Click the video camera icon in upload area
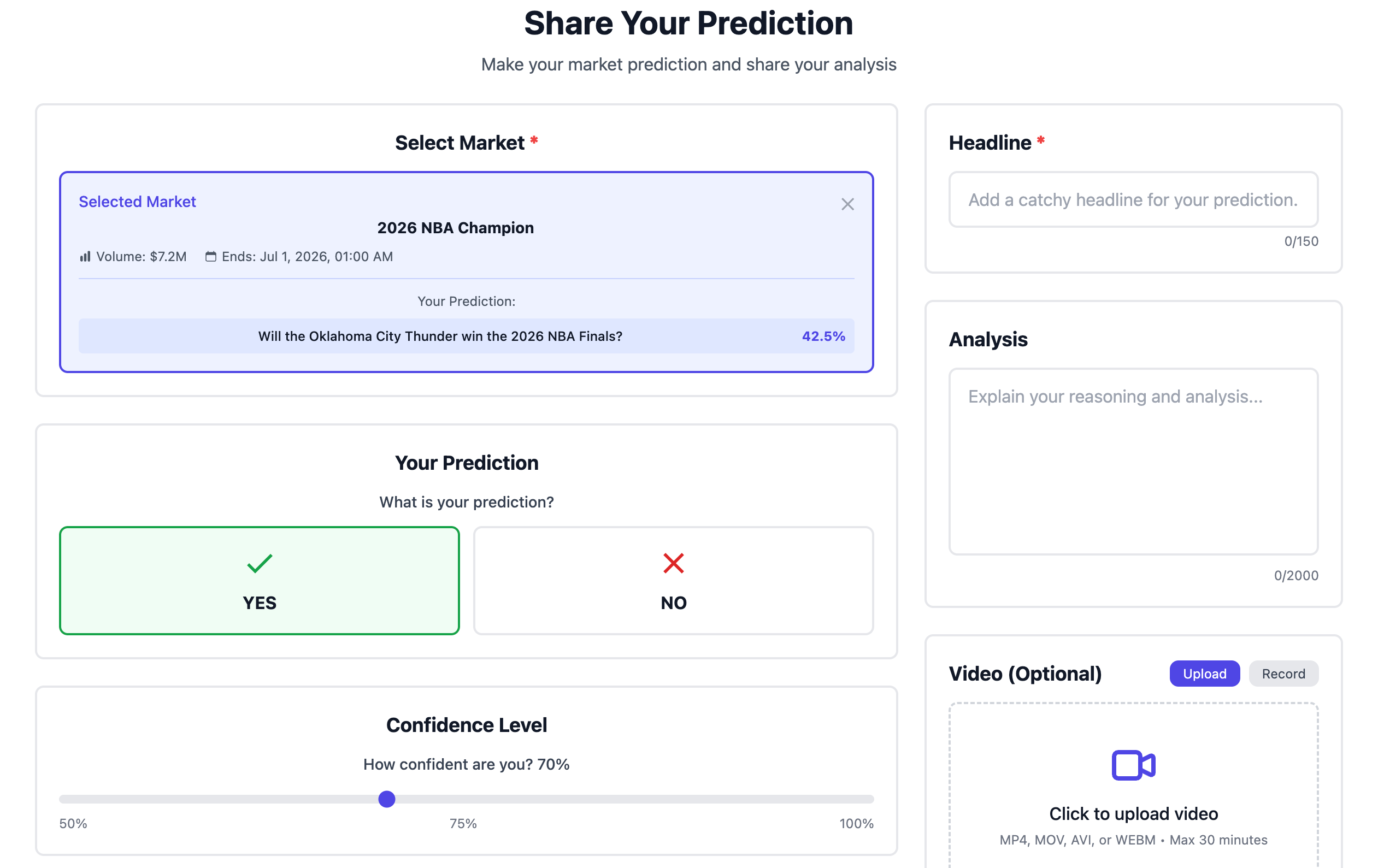The image size is (1378, 868). click(x=1133, y=765)
